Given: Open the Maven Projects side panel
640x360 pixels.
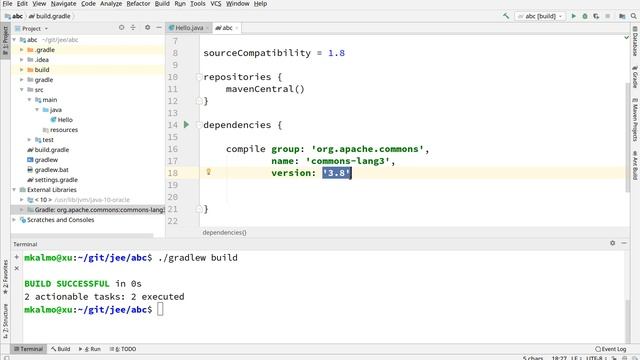Looking at the screenshot, I should [x=635, y=120].
